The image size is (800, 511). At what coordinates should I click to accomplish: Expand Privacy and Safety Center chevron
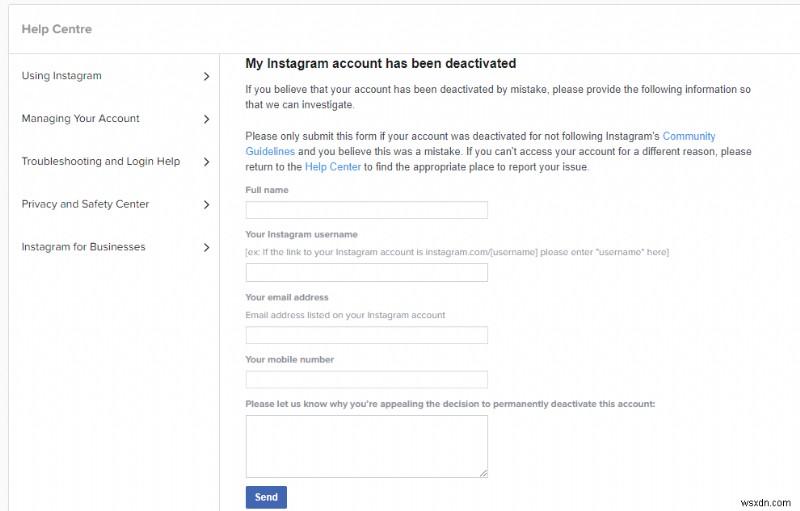point(206,205)
